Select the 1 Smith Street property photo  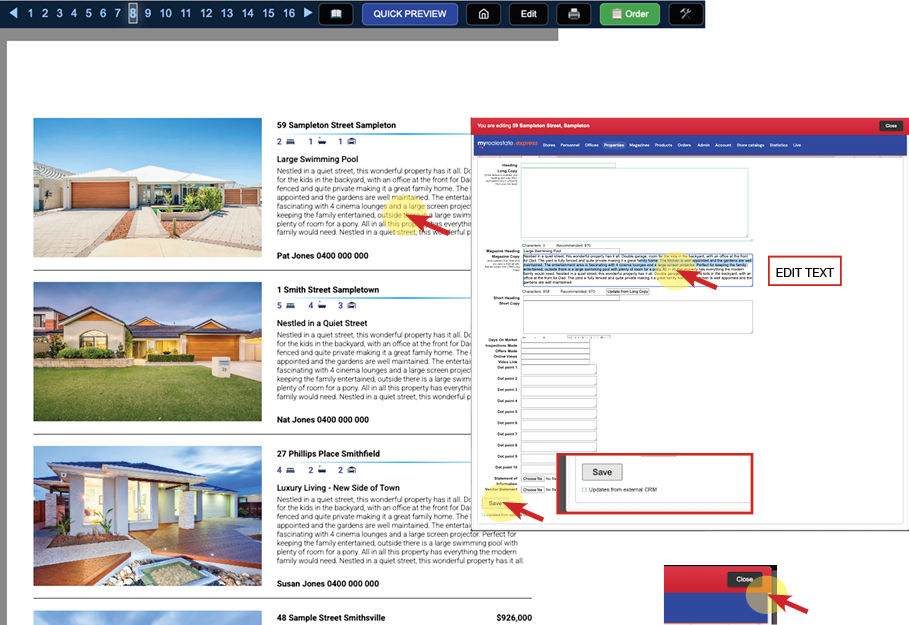147,351
